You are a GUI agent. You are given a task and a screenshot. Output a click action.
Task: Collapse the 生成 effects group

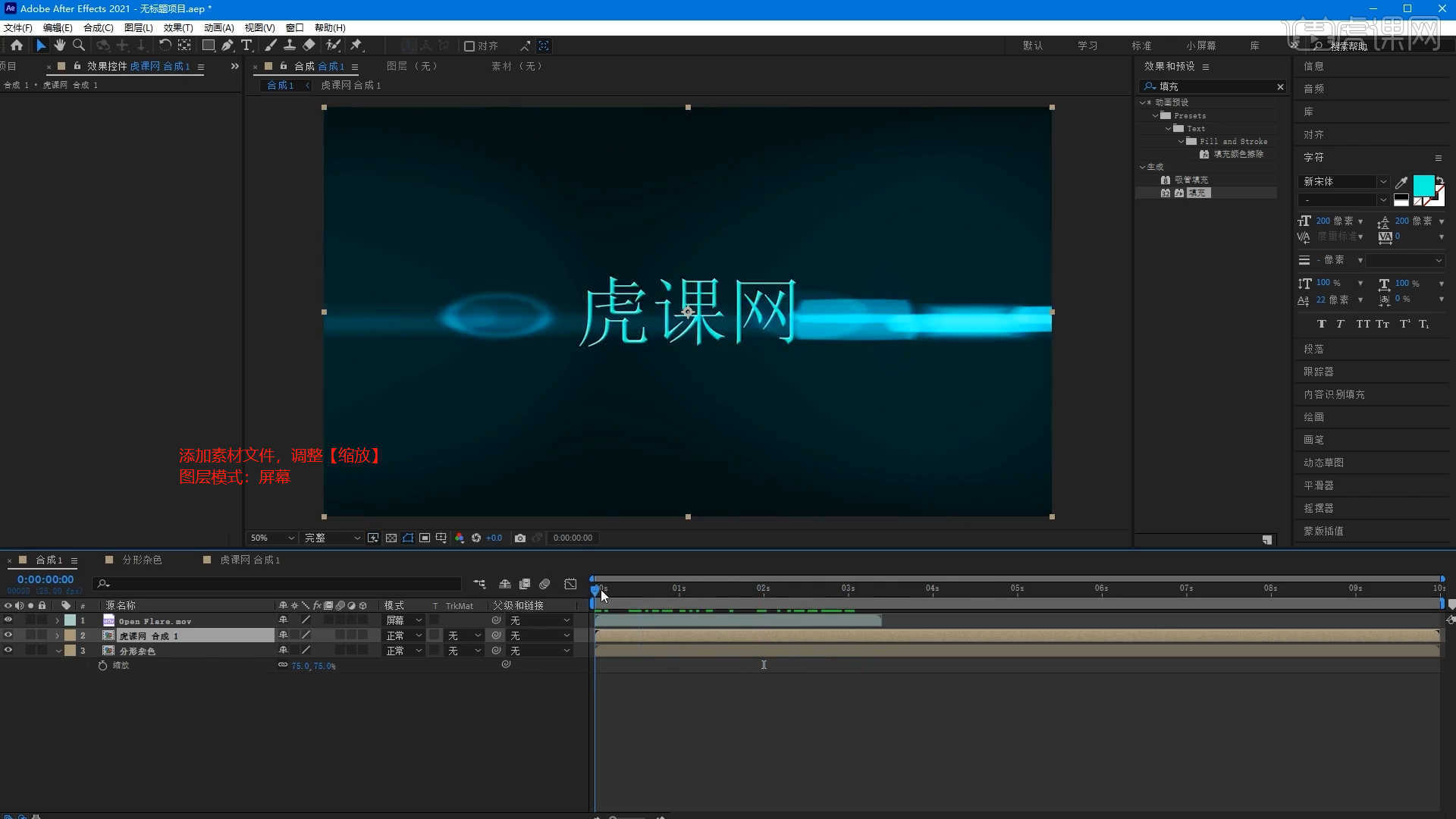(x=1143, y=167)
